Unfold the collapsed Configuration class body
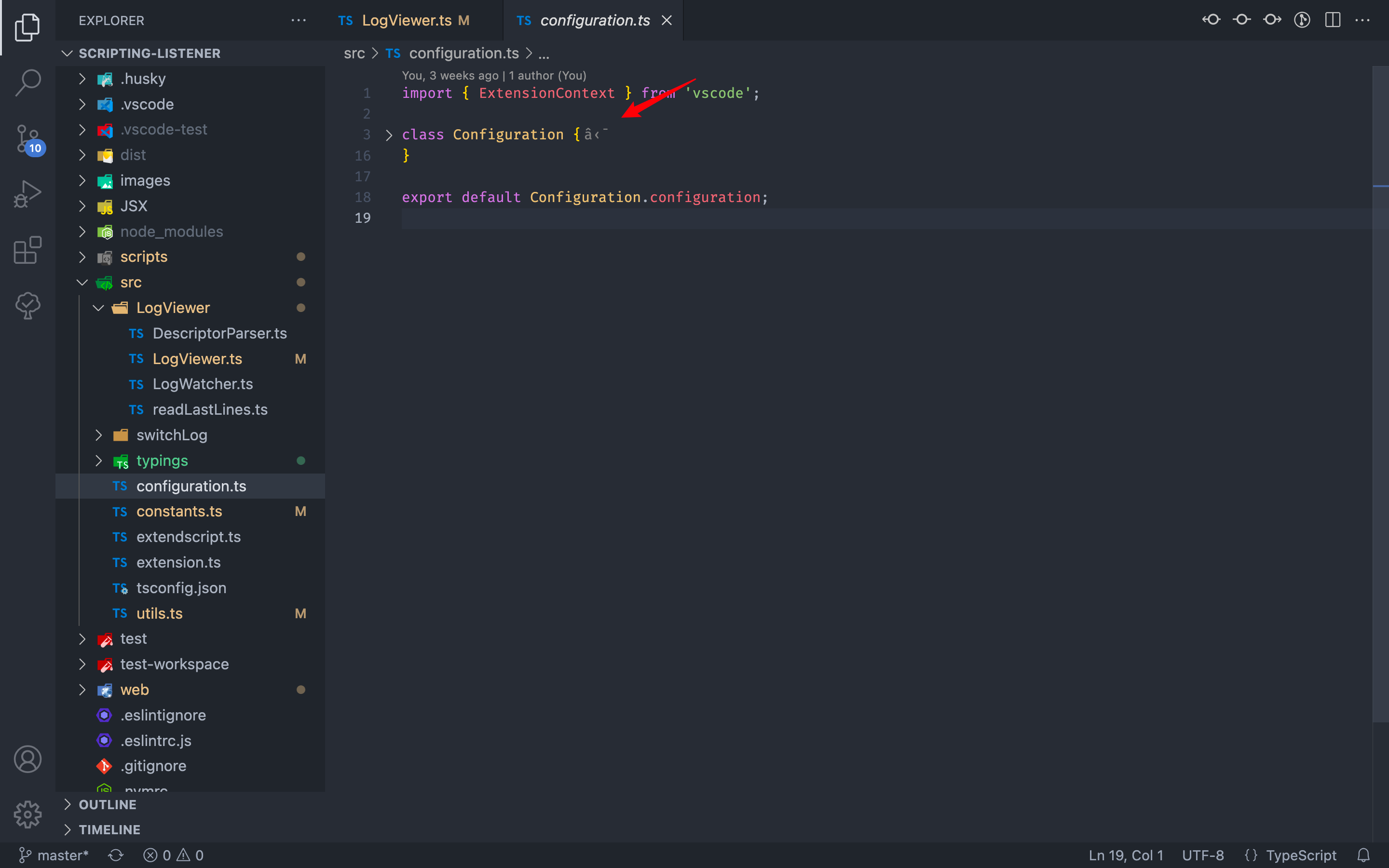Viewport: 1389px width, 868px height. point(389,135)
